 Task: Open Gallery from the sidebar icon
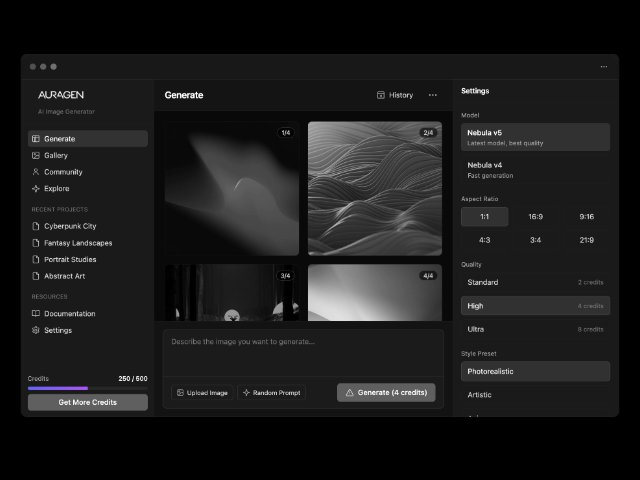[x=36, y=156]
